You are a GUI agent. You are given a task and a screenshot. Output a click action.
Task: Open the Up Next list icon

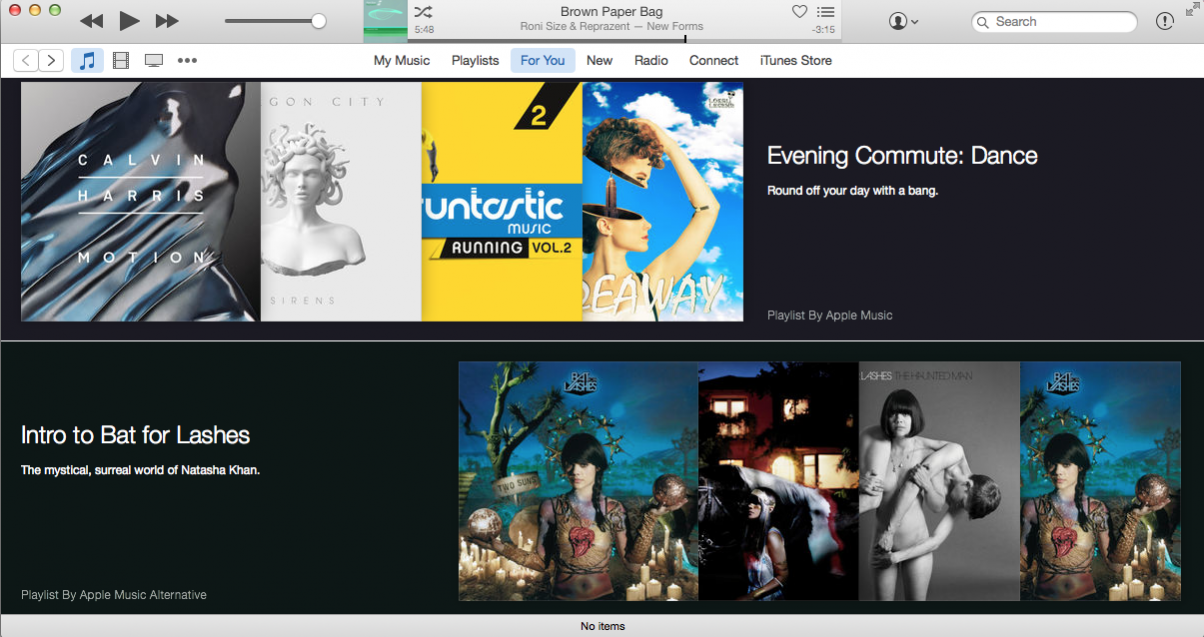tap(825, 12)
